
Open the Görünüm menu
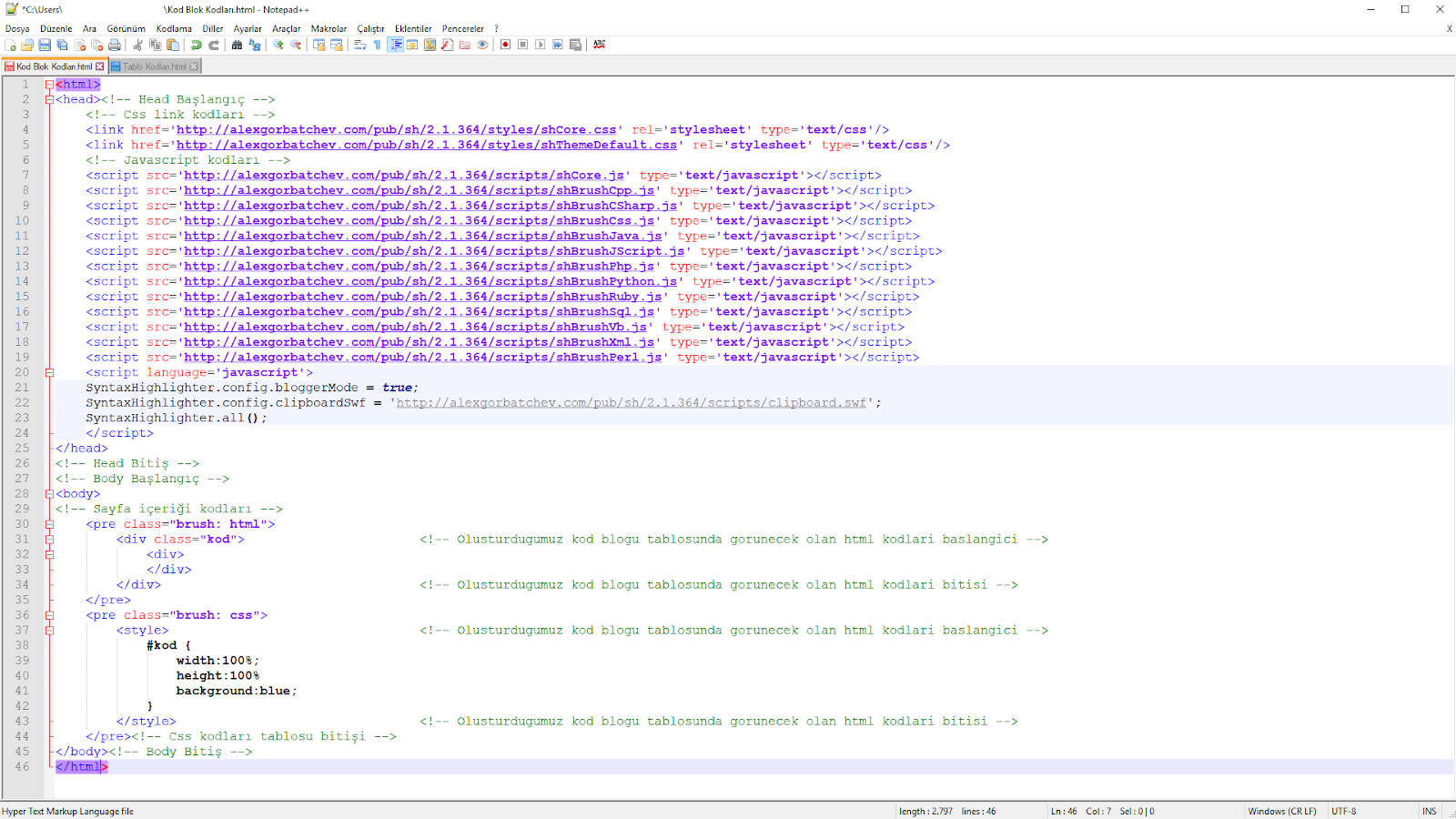pyautogui.click(x=126, y=28)
